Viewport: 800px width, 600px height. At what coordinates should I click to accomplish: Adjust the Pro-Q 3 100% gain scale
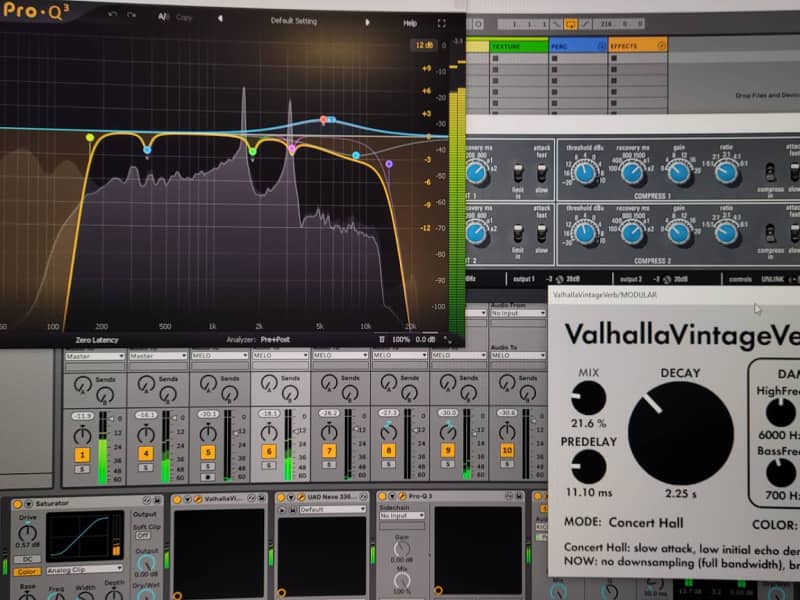(x=401, y=339)
